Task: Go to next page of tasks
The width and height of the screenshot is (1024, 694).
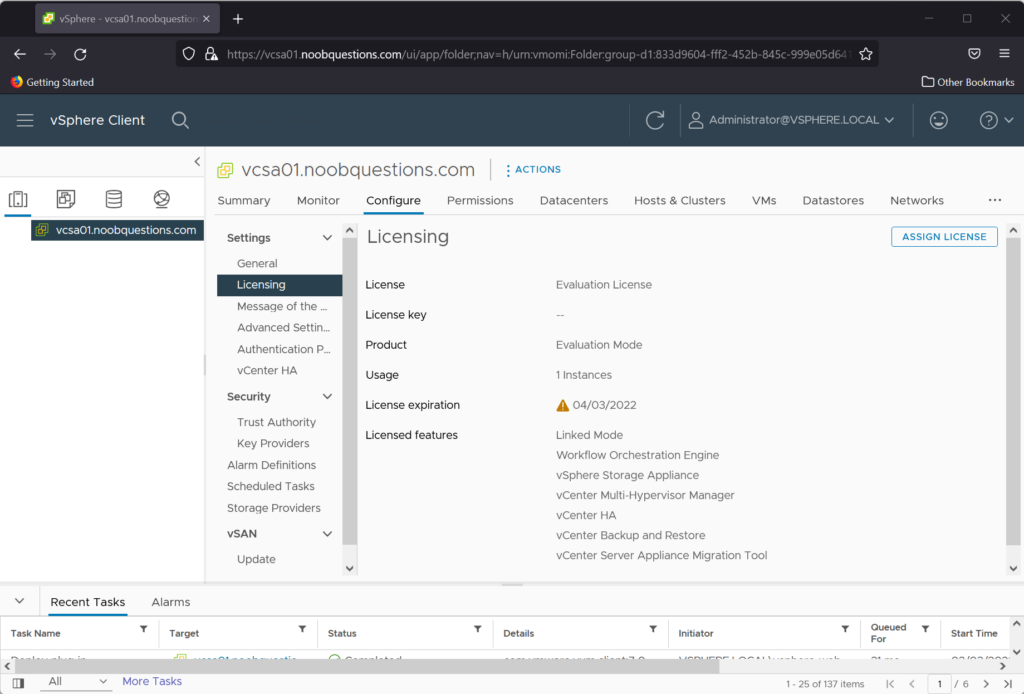Action: (x=986, y=684)
